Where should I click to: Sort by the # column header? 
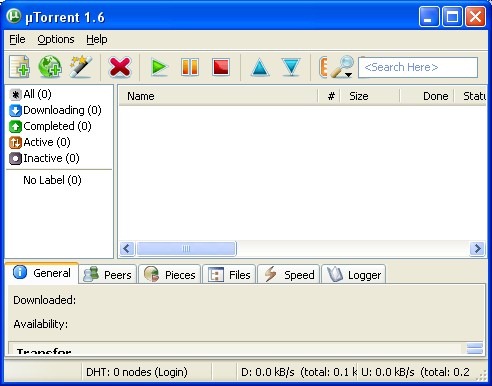329,96
